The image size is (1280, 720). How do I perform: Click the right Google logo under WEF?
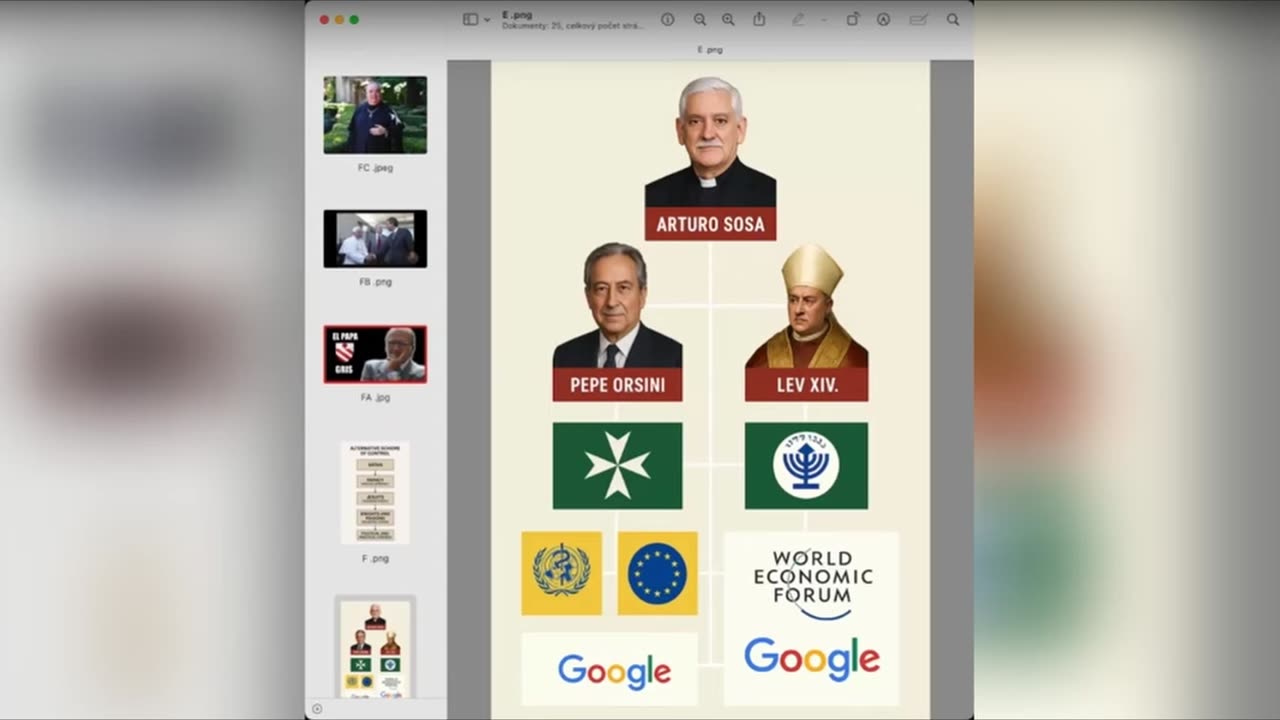[x=812, y=659]
